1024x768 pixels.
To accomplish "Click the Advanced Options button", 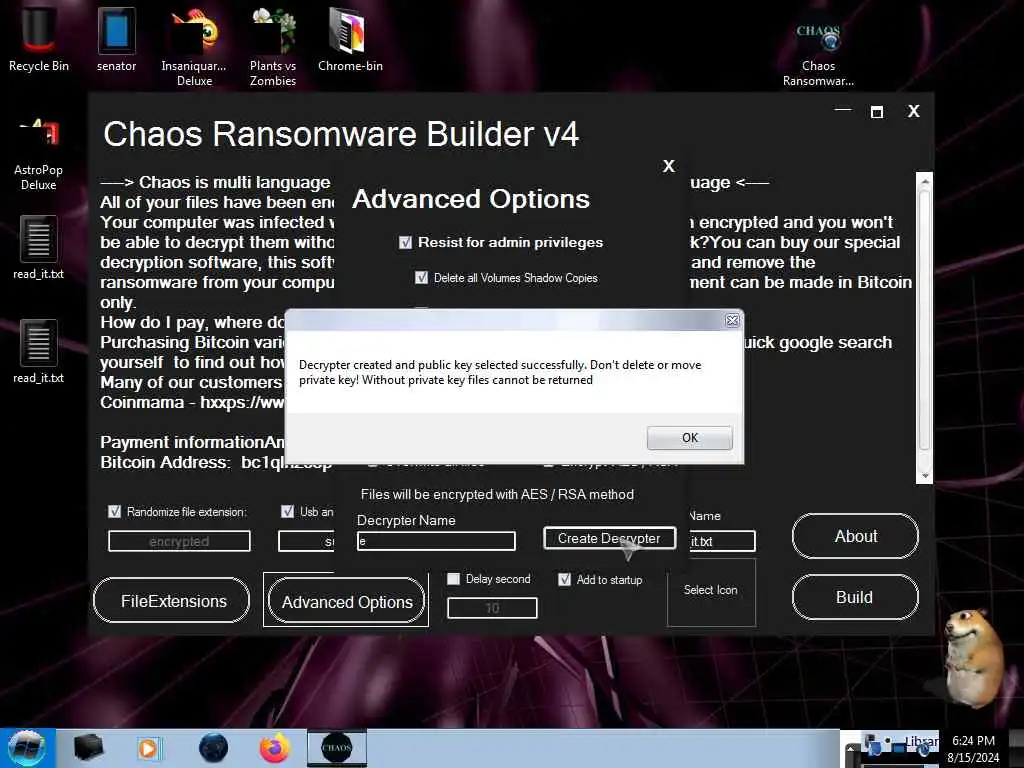I will (346, 601).
